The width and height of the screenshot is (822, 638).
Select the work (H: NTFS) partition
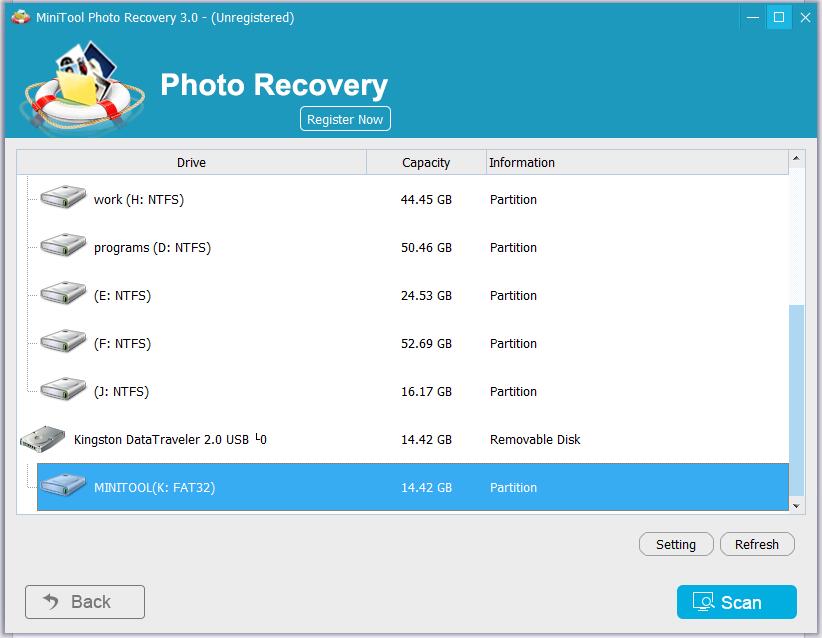point(403,199)
